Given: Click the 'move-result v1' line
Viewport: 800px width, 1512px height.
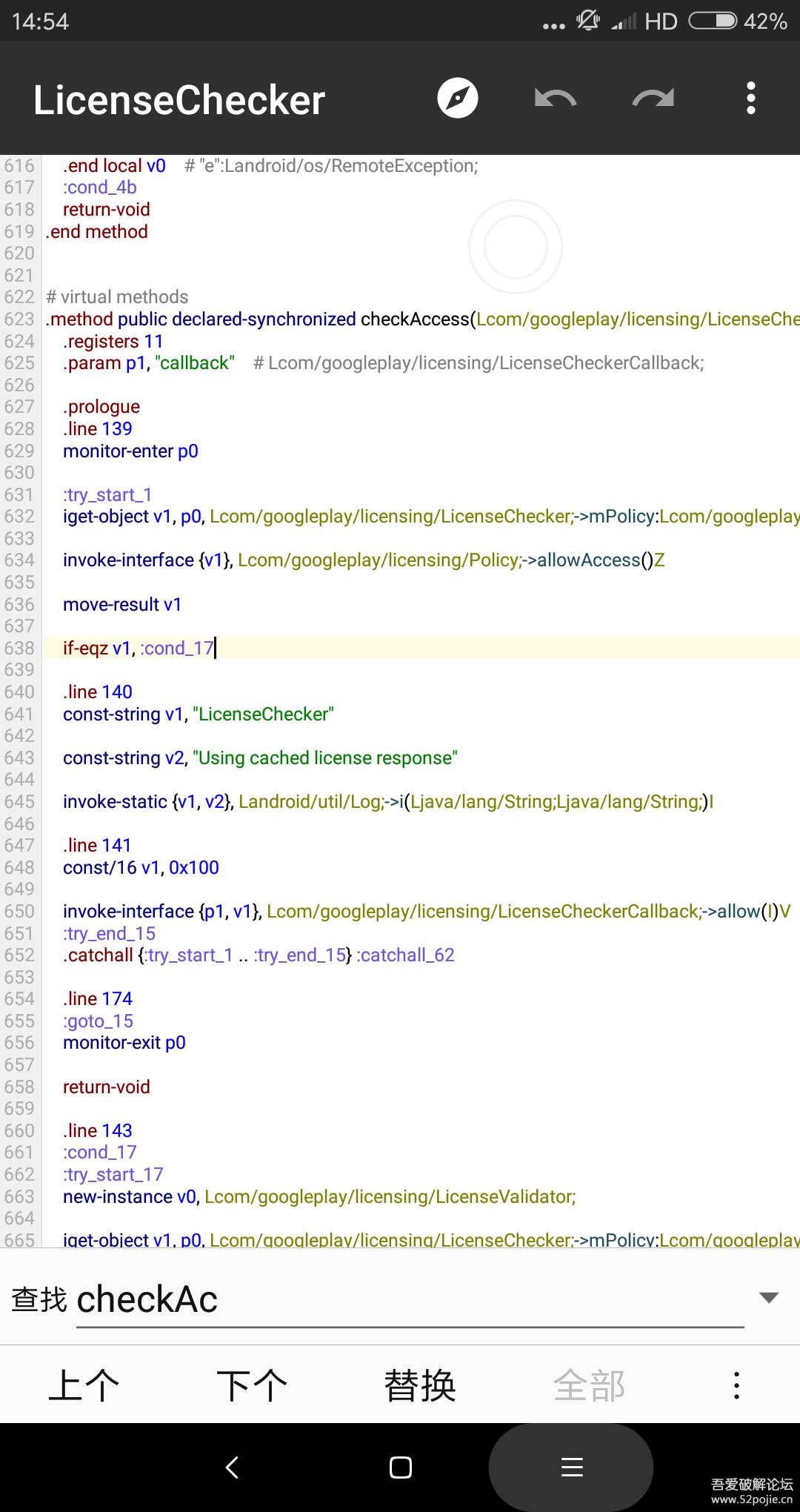Looking at the screenshot, I should 122,604.
